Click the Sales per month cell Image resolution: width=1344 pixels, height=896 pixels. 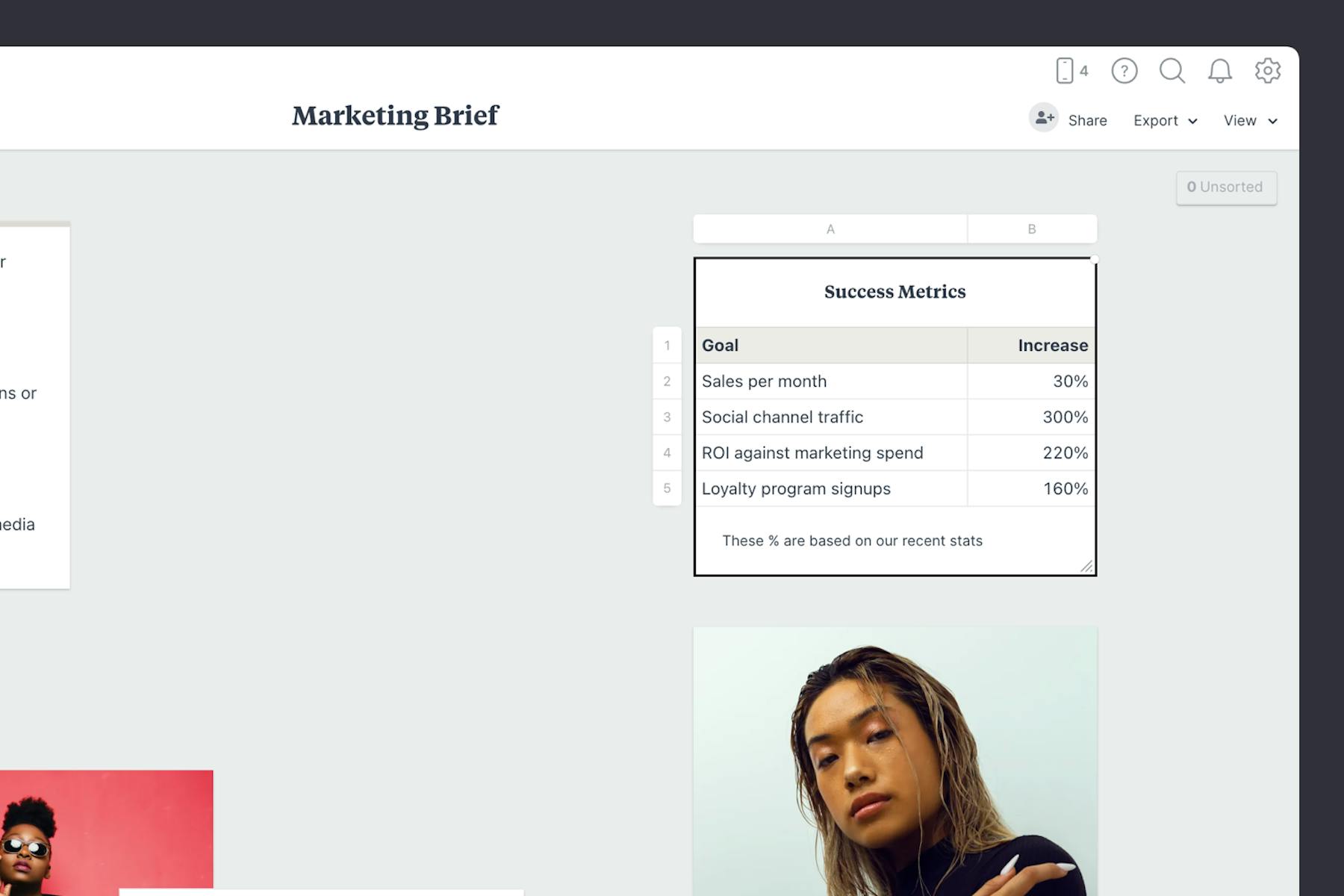click(830, 381)
